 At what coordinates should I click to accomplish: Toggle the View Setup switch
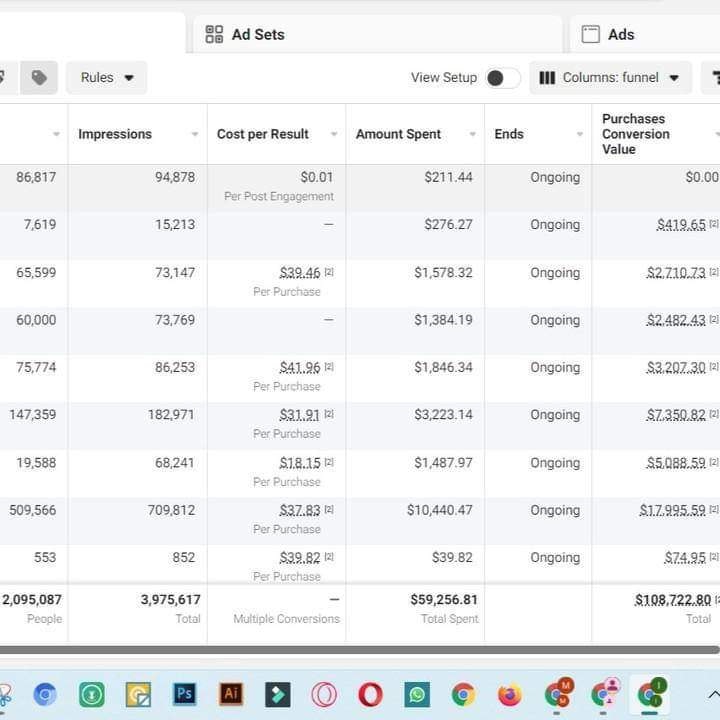coord(502,78)
